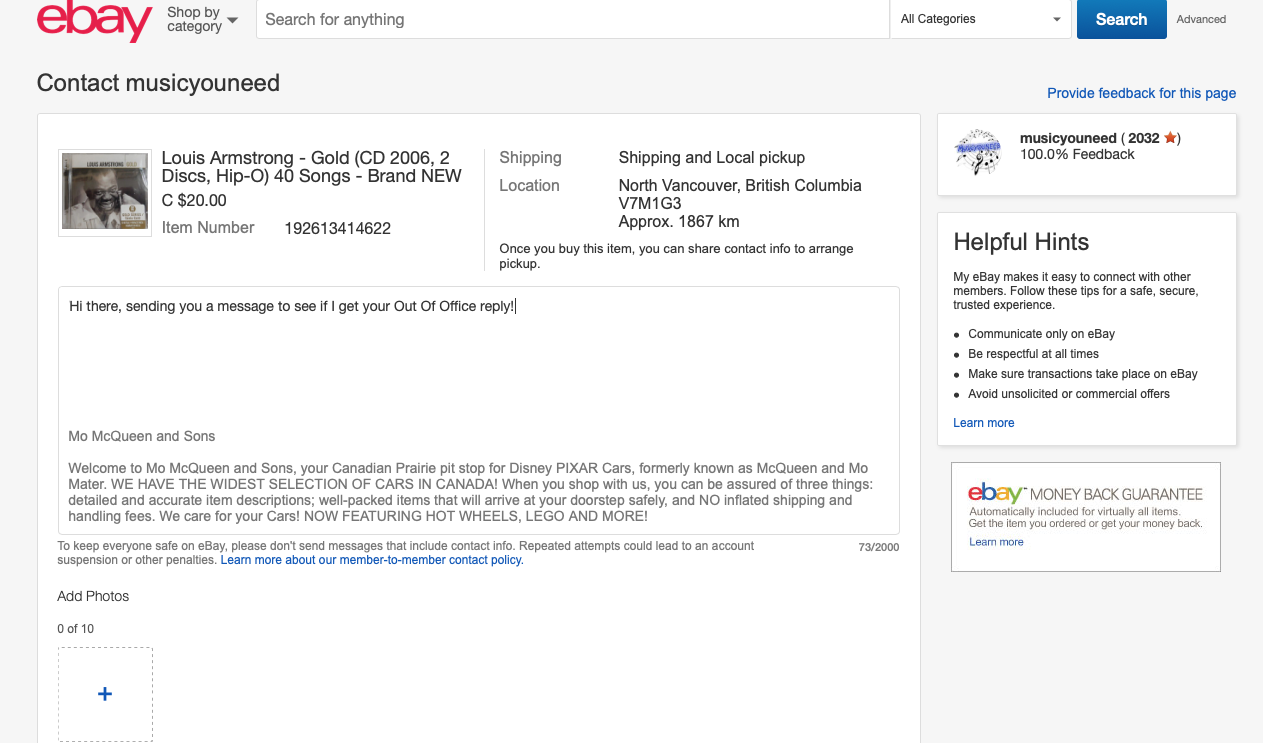
Task: Click the Louis Armstrong CD item thumbnail
Action: tap(104, 192)
